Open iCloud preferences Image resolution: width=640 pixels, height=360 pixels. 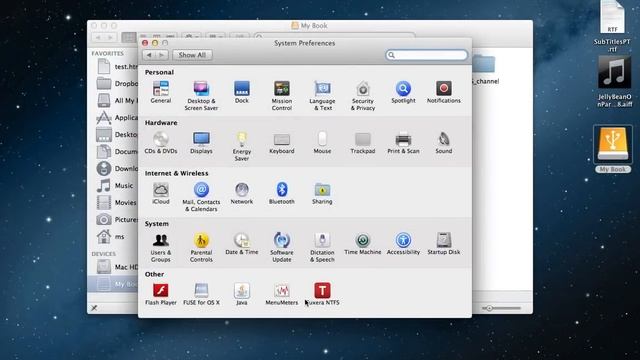(x=161, y=193)
